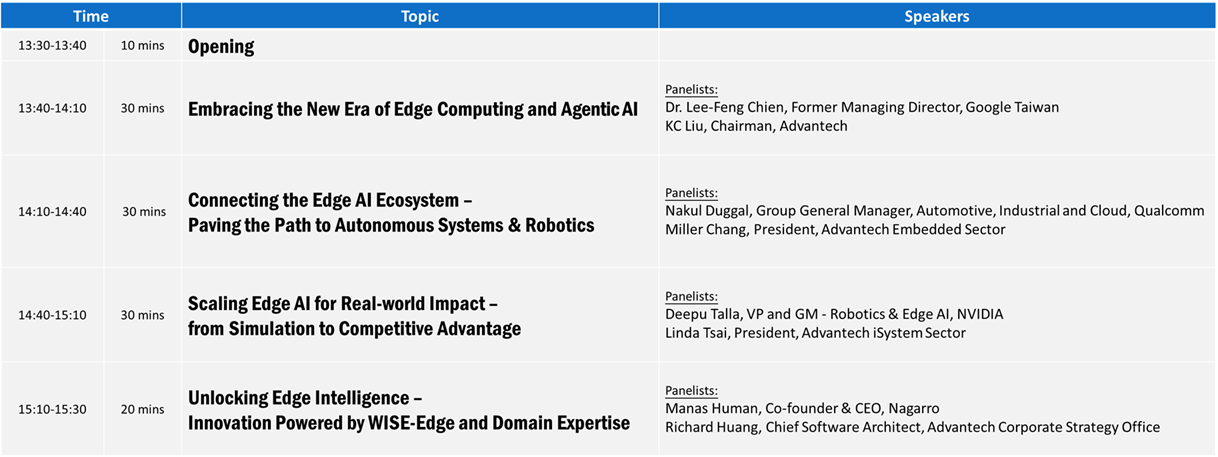Select the Opening session title

[x=221, y=46]
